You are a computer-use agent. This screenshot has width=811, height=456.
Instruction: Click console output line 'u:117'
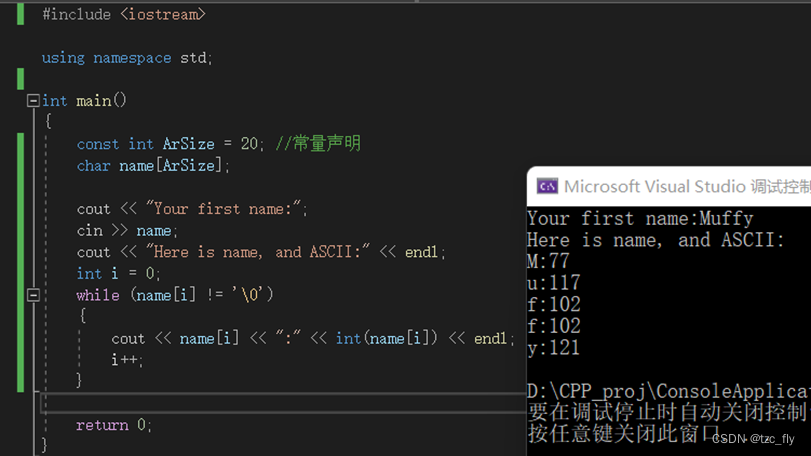click(x=554, y=283)
